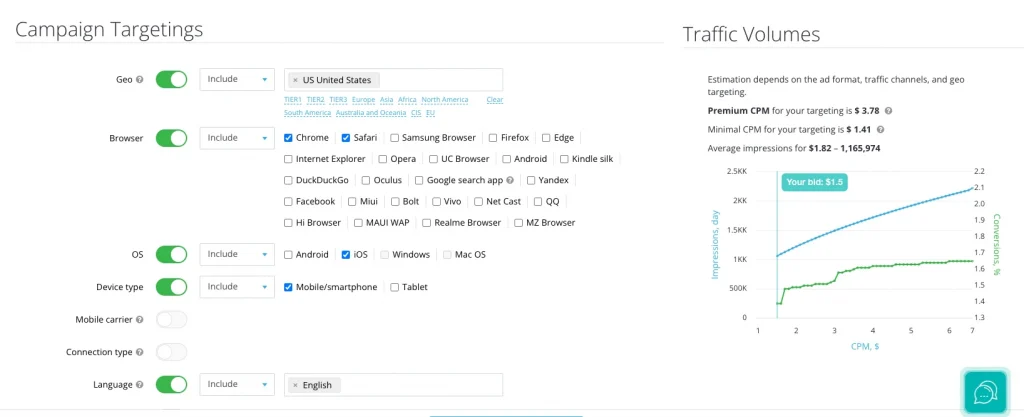Remove the English language tag
The width and height of the screenshot is (1024, 417).
[295, 385]
